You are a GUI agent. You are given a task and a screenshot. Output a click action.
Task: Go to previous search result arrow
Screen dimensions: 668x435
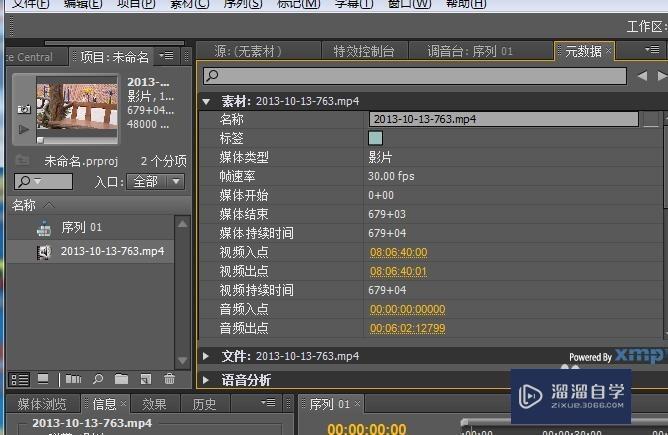point(642,76)
